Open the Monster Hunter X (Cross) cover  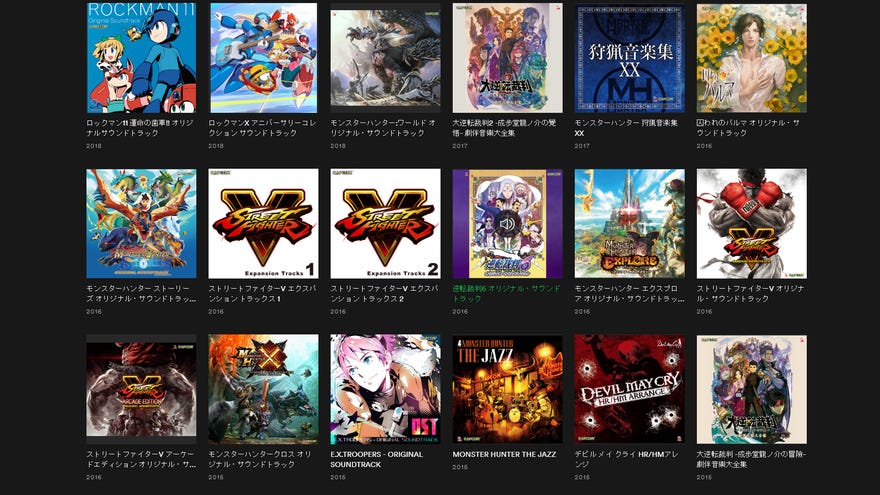pos(263,389)
